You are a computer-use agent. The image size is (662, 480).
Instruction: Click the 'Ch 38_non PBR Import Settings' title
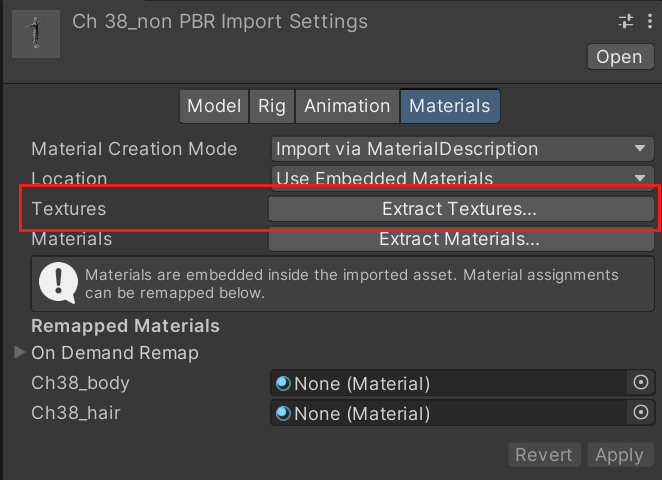pos(220,22)
